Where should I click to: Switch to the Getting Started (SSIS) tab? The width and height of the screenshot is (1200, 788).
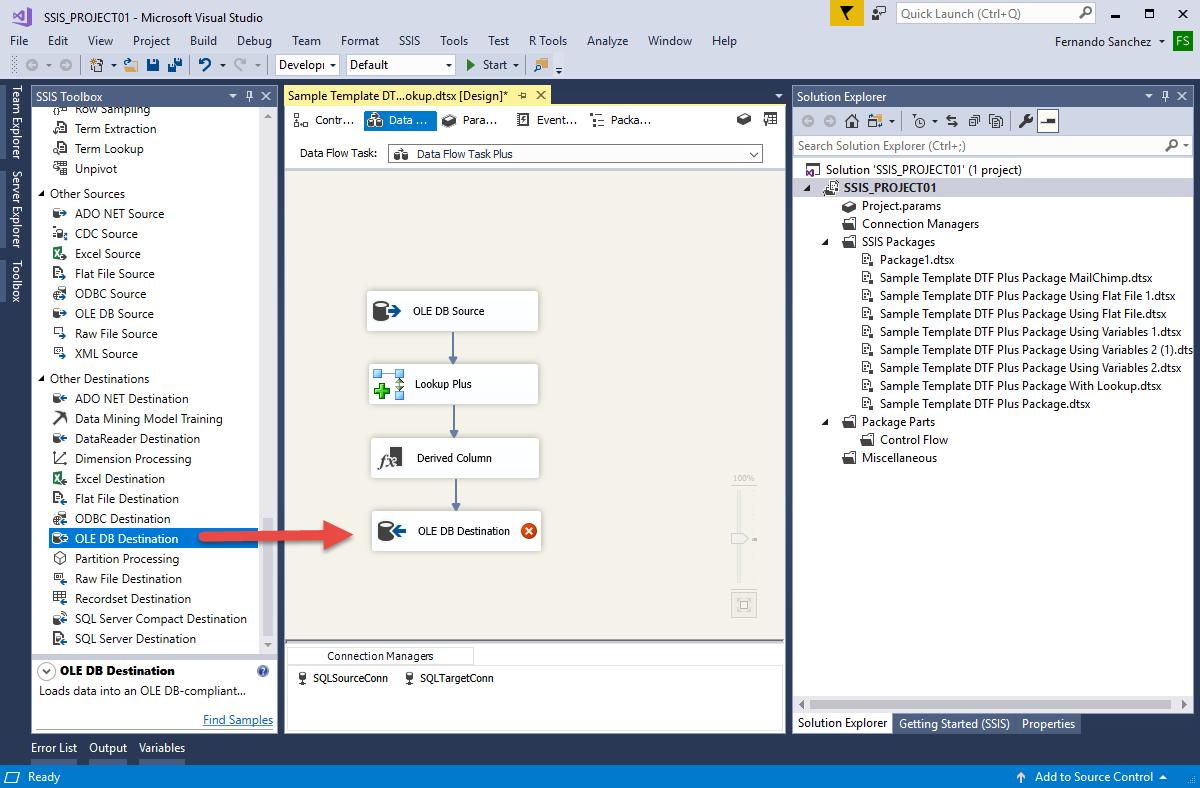pyautogui.click(x=954, y=724)
